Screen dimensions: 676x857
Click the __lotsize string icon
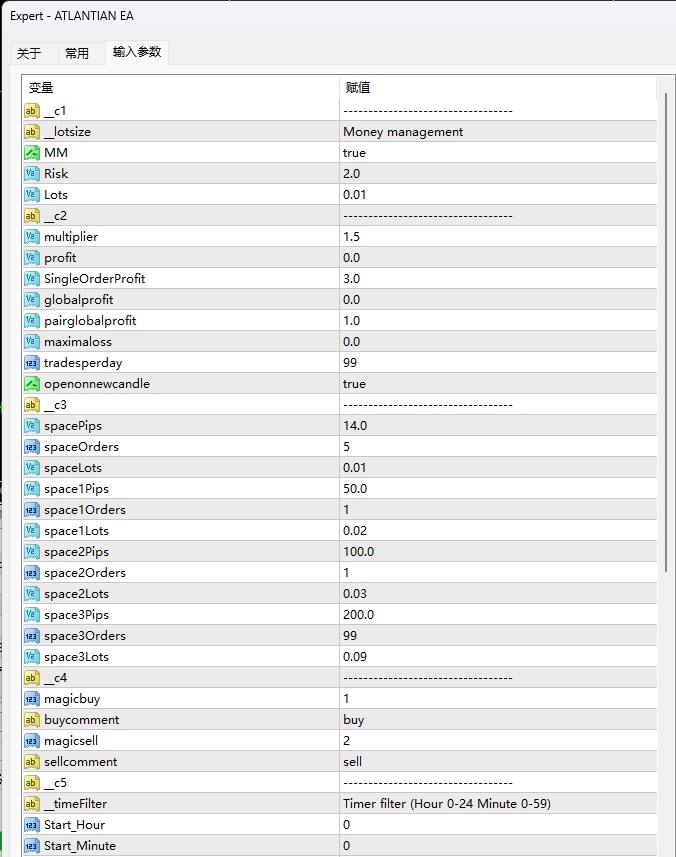click(32, 132)
